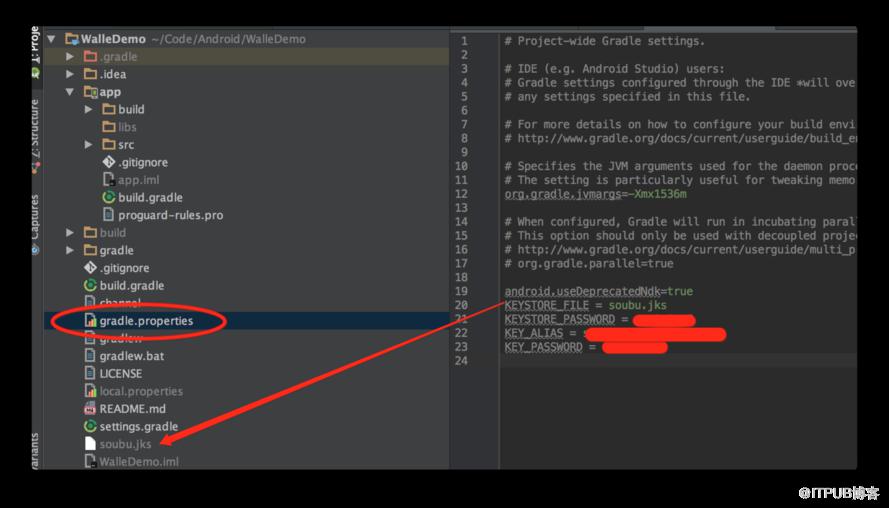The image size is (889, 508).
Task: Select proguard-rules.pro in the tree
Action: click(x=170, y=215)
